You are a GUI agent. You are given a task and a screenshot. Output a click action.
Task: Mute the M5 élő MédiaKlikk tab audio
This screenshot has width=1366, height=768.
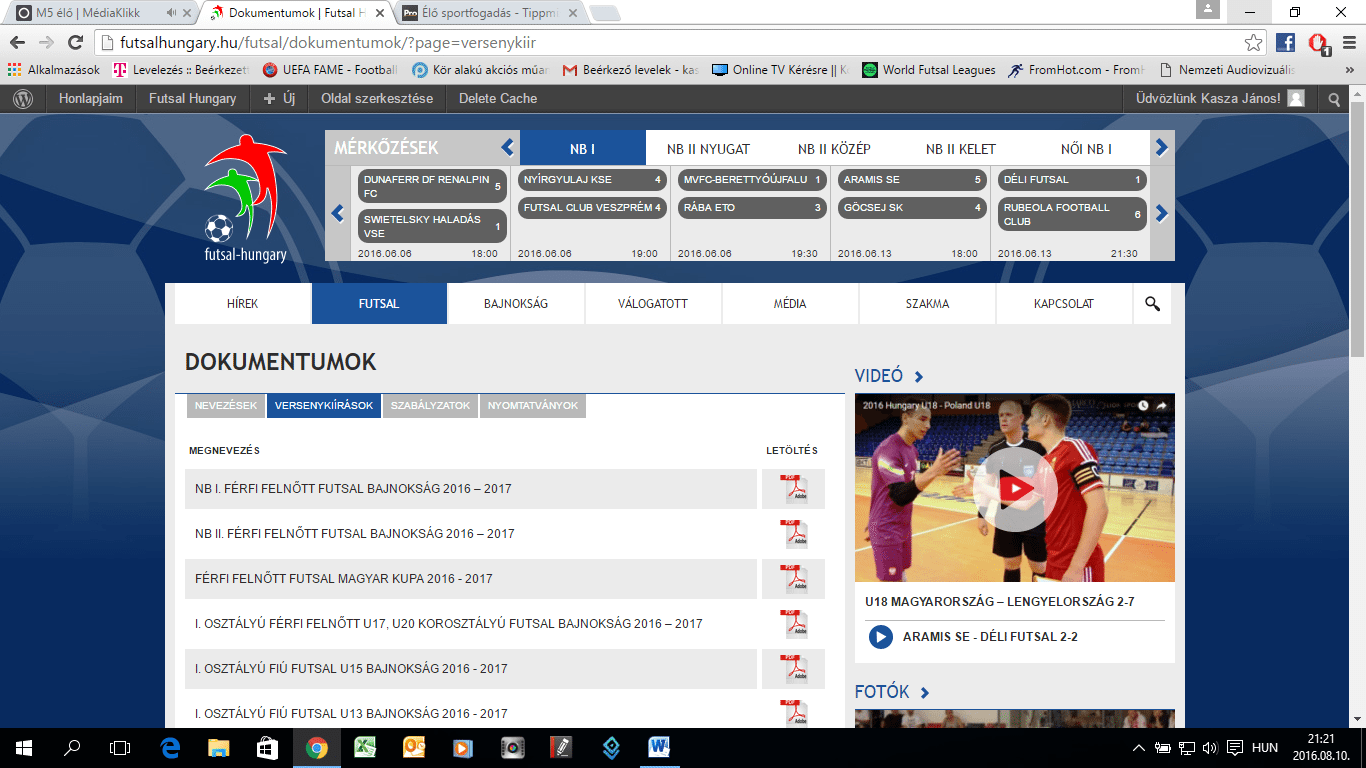coord(172,13)
